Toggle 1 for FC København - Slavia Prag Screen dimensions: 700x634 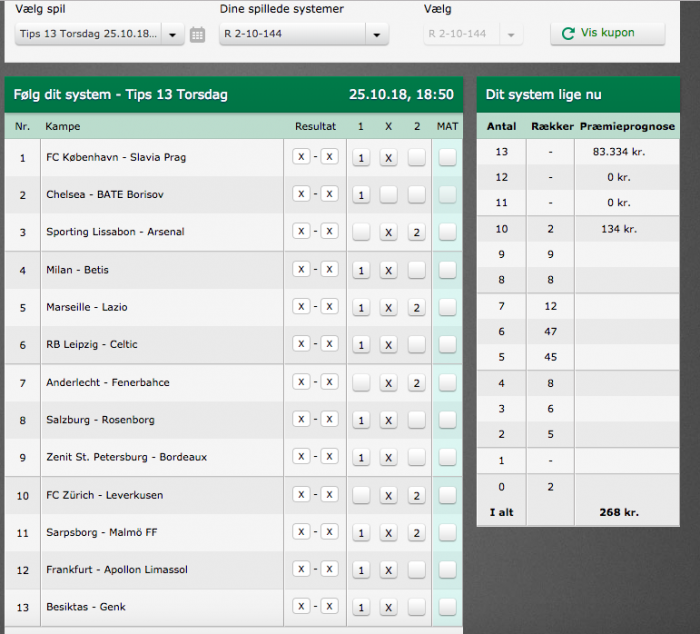(361, 158)
